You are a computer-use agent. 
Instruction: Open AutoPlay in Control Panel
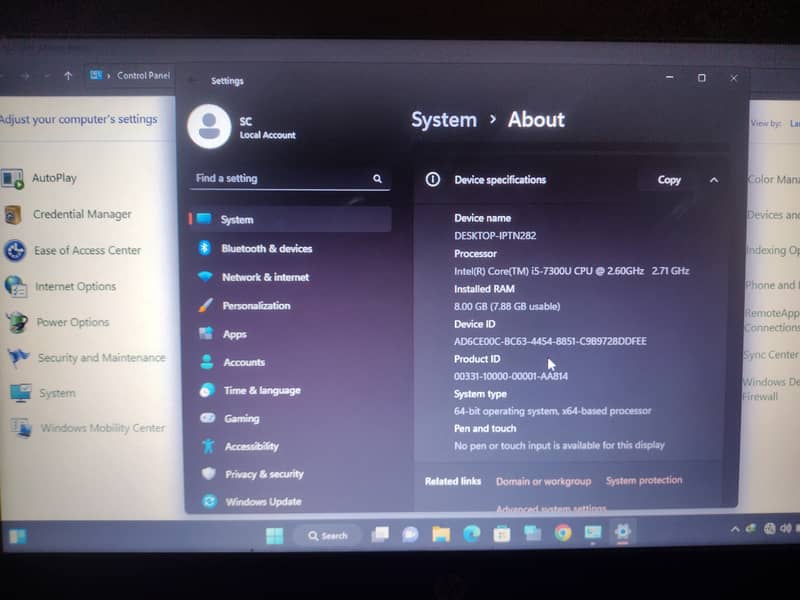pyautogui.click(x=40, y=178)
